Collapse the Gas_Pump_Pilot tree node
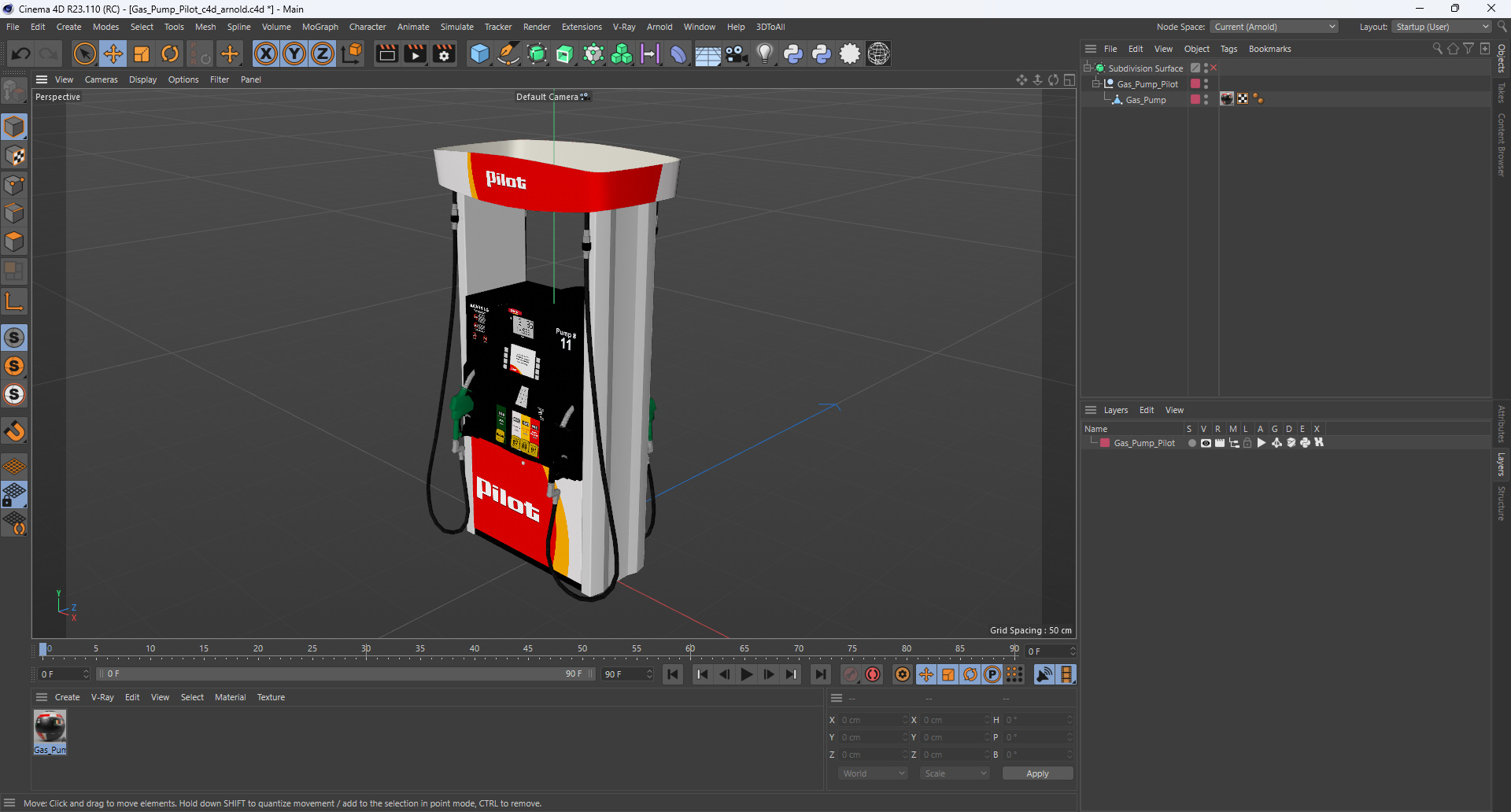 click(x=1095, y=83)
